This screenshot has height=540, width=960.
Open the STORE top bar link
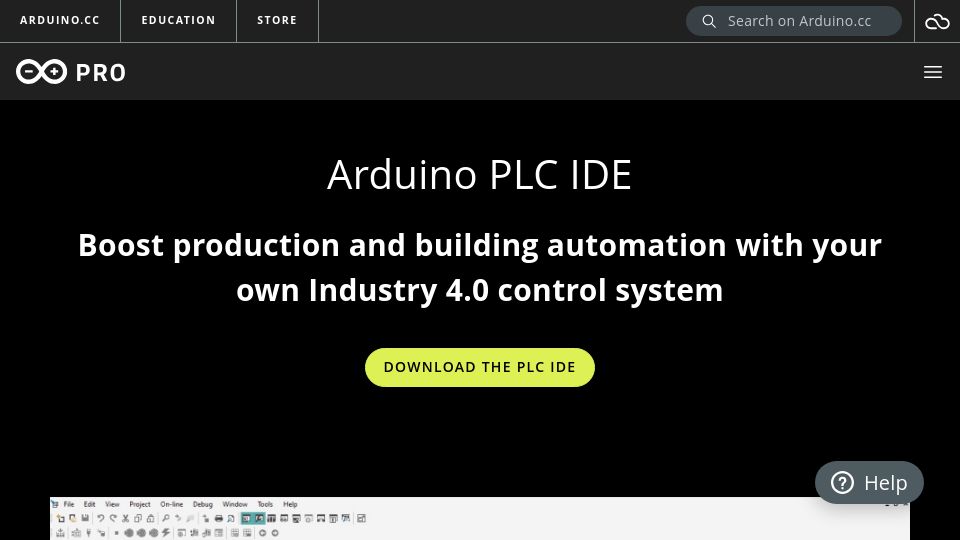click(277, 20)
